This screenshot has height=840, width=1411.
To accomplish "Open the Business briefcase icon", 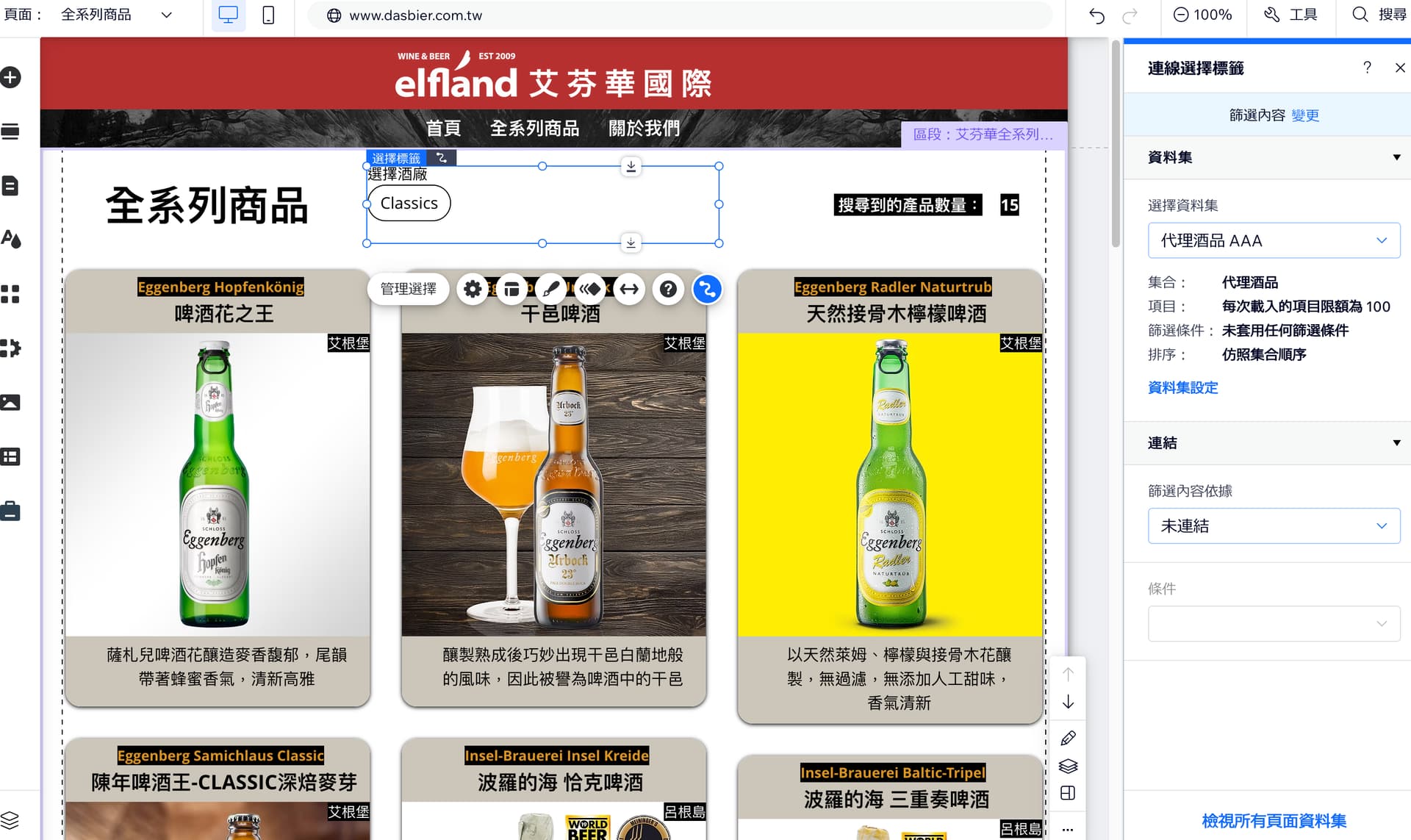I will pos(10,511).
